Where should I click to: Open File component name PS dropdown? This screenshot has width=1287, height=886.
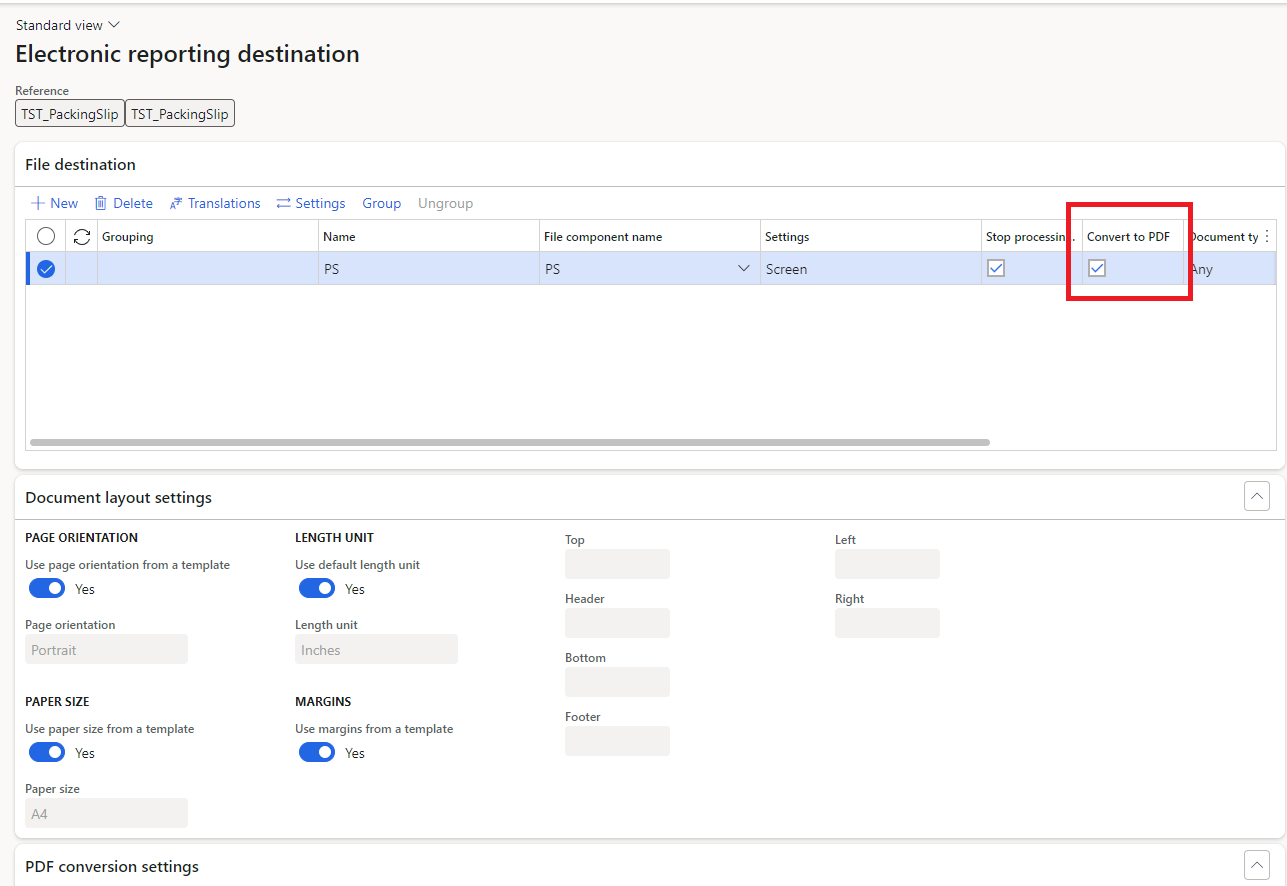(x=743, y=268)
